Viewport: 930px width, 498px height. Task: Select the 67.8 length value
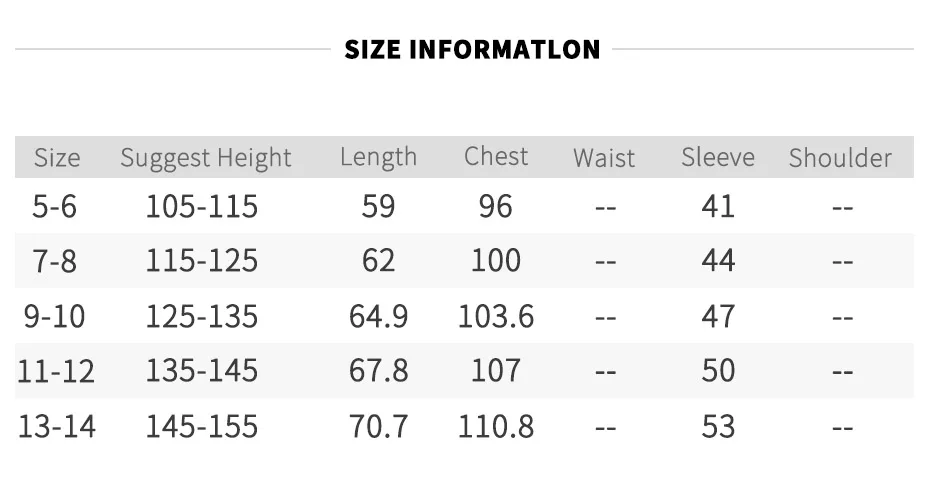pyautogui.click(x=378, y=371)
